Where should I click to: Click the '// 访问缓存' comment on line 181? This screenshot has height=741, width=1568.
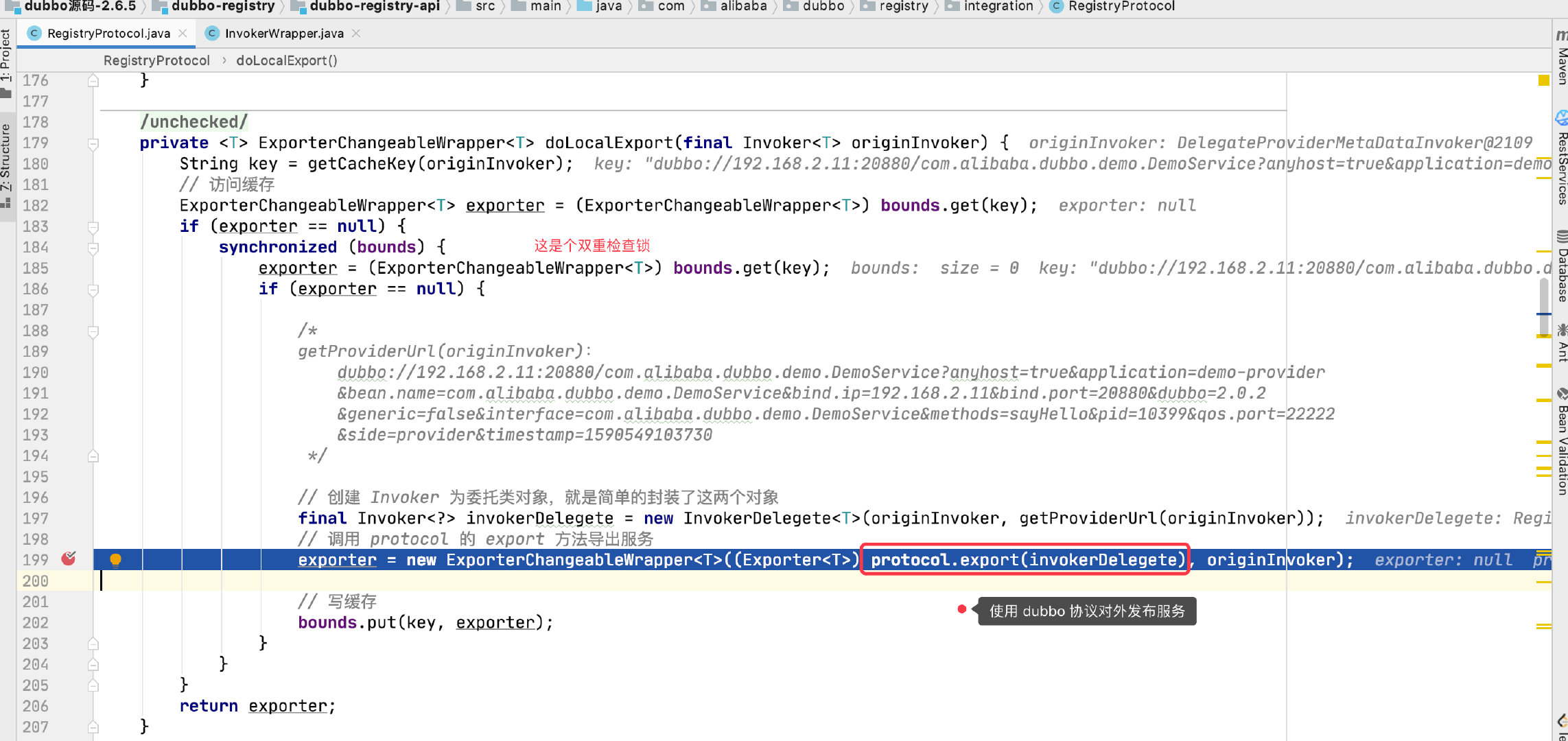(227, 185)
